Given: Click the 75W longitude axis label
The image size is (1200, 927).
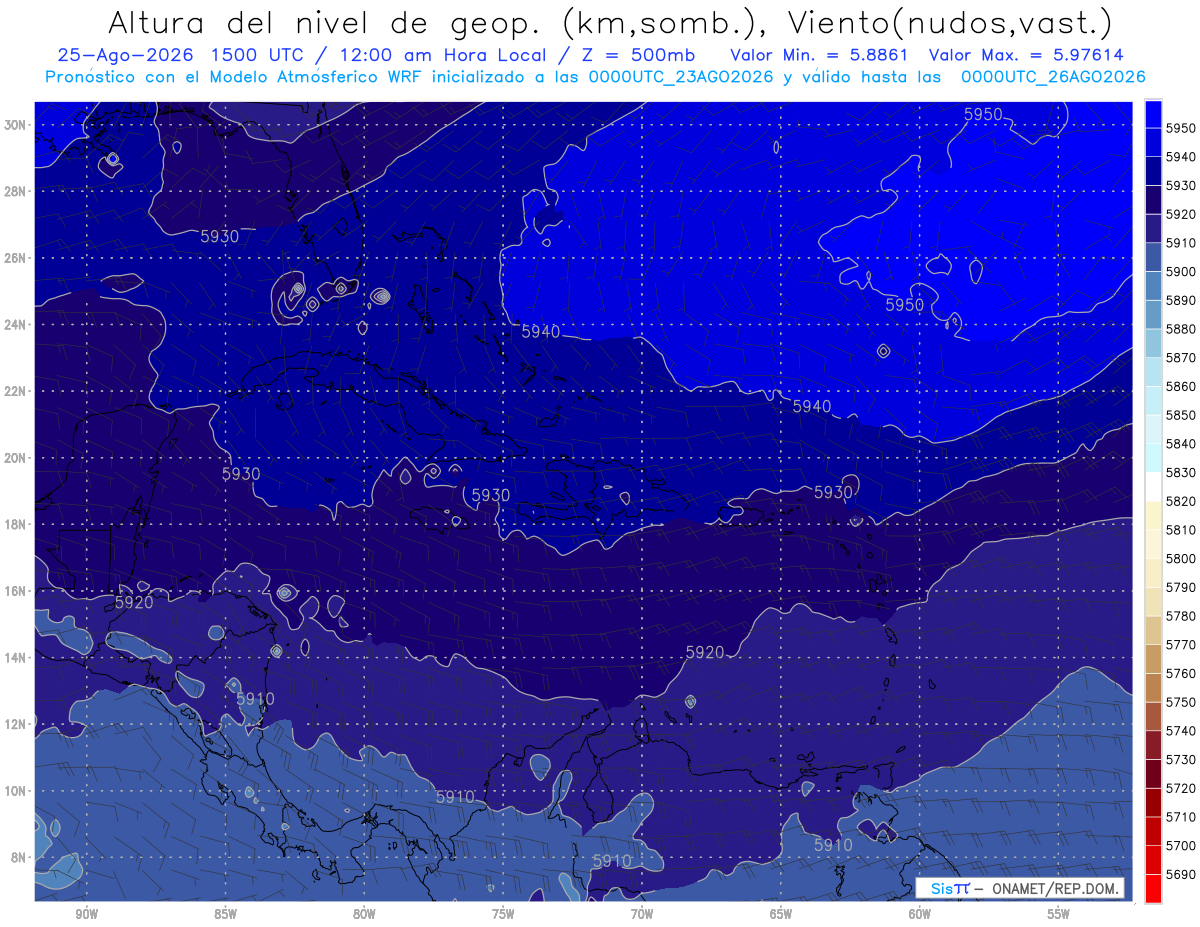Looking at the screenshot, I should click(x=503, y=914).
